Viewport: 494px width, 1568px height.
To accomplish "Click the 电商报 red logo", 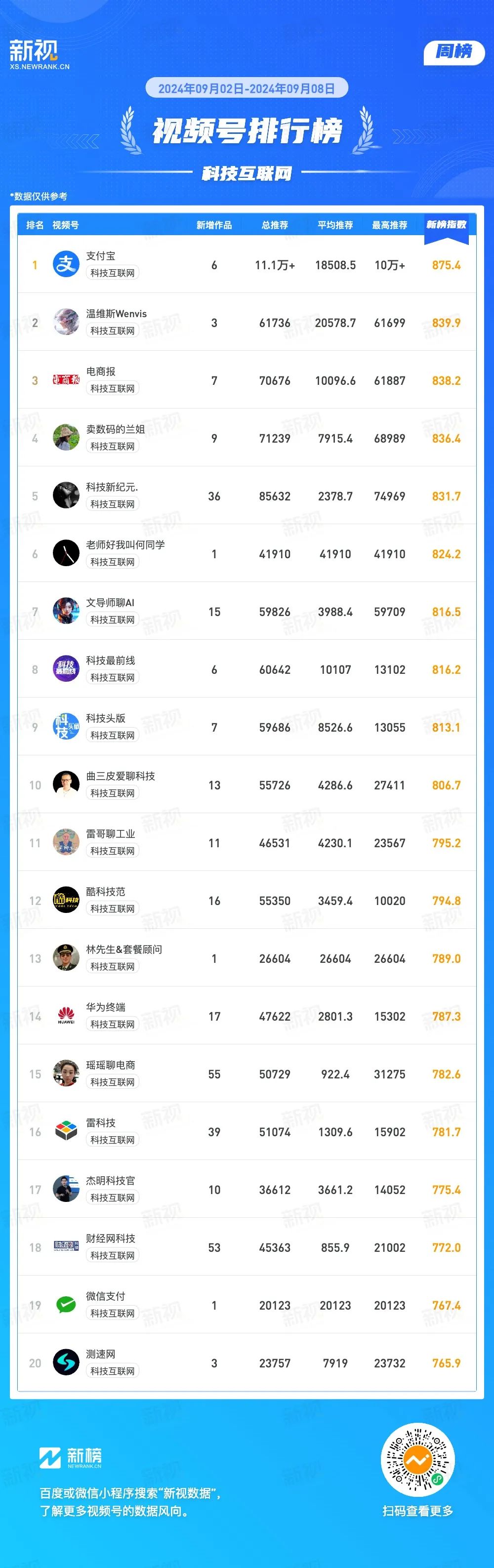I will click(x=66, y=380).
